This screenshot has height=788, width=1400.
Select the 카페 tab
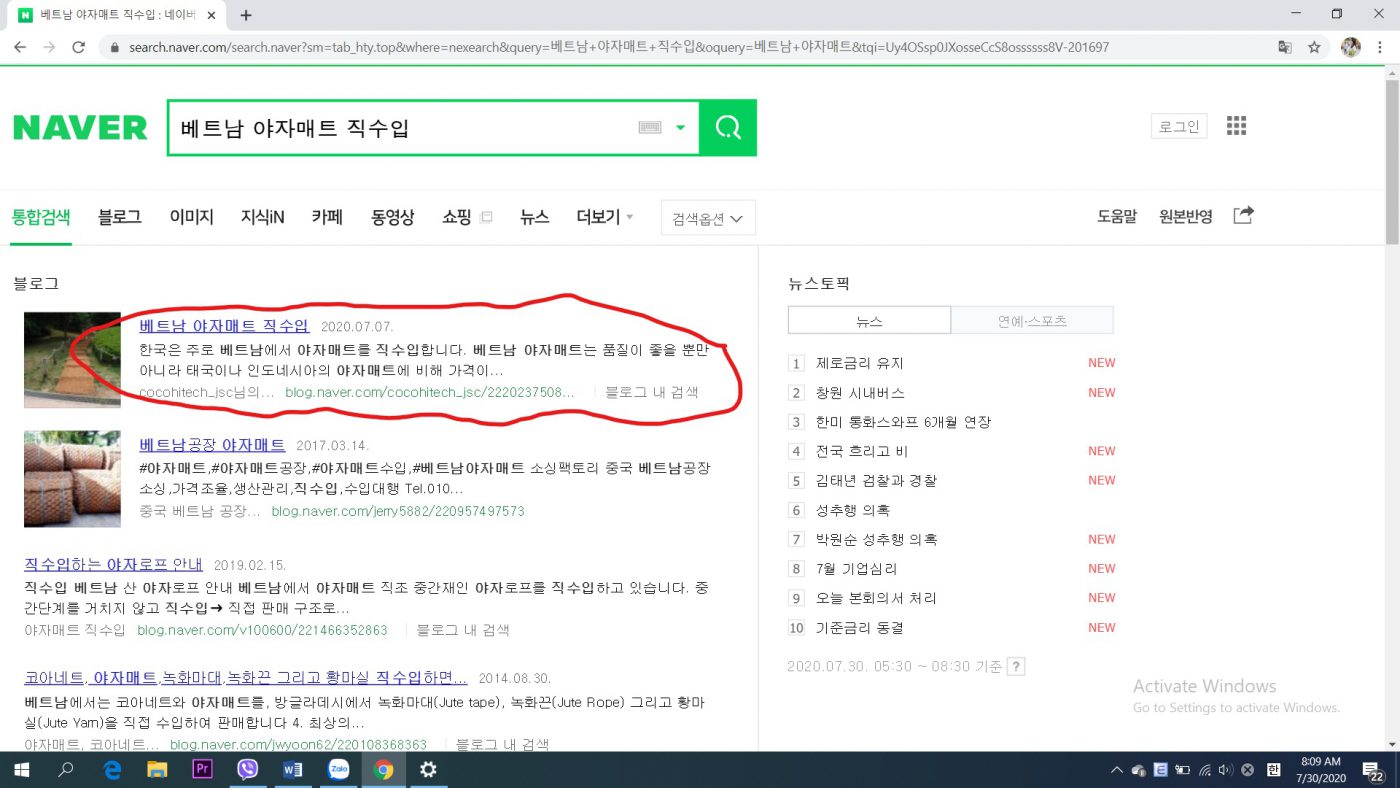click(327, 216)
